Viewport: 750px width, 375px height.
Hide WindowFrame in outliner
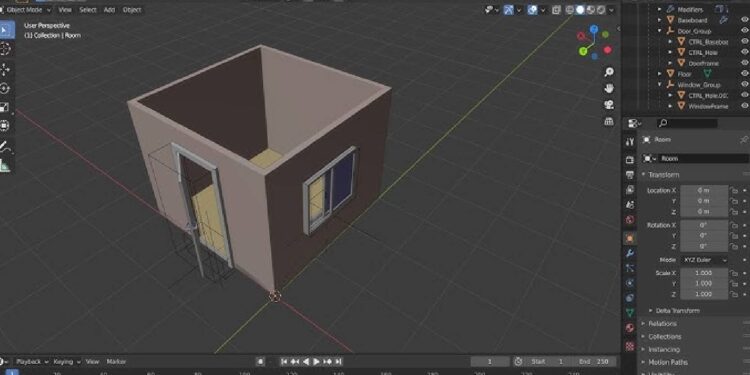(744, 106)
